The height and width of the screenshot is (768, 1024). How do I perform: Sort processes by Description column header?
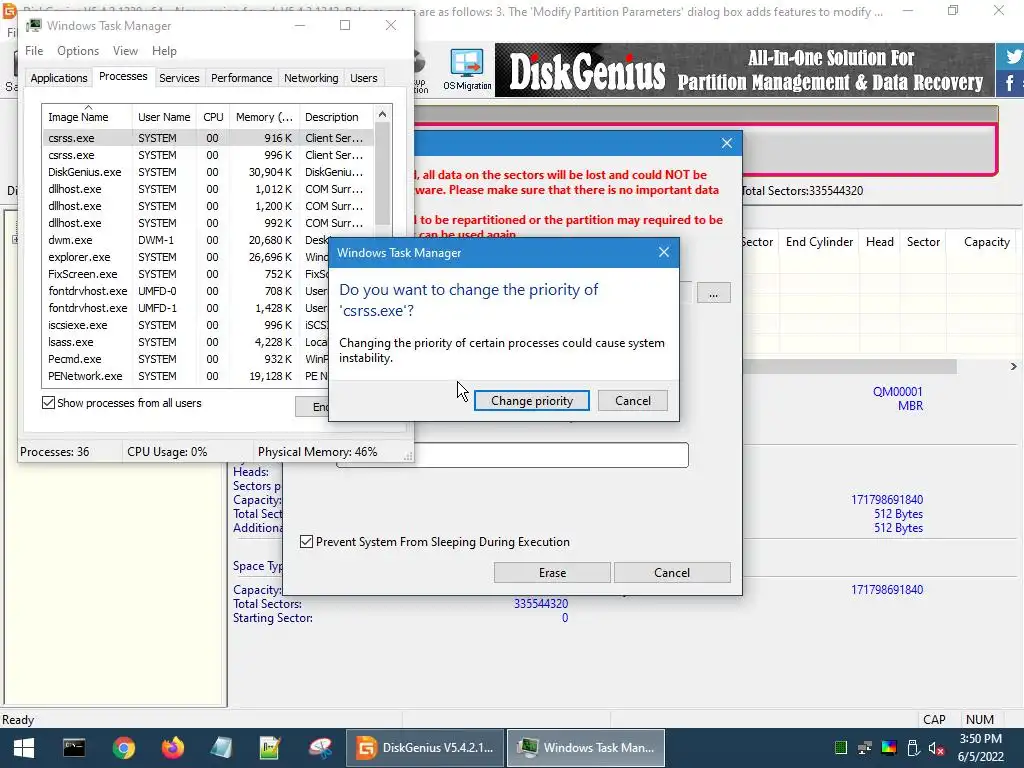336,117
